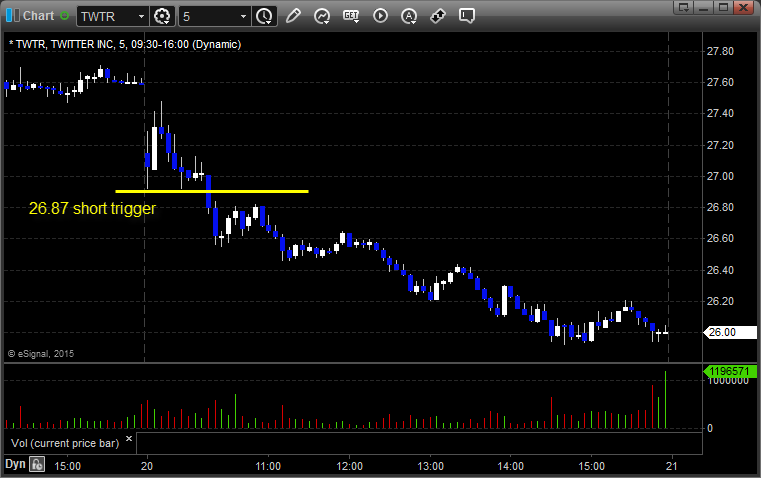761x478 pixels.
Task: Click the pencil drawing tool icon
Action: pos(293,16)
